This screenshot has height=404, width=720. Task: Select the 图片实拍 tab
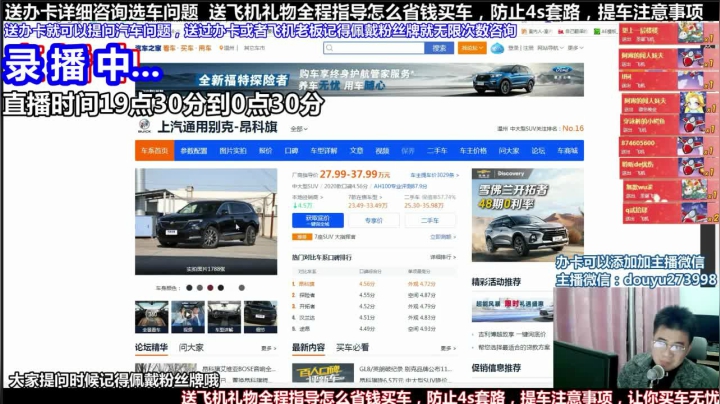(x=233, y=151)
